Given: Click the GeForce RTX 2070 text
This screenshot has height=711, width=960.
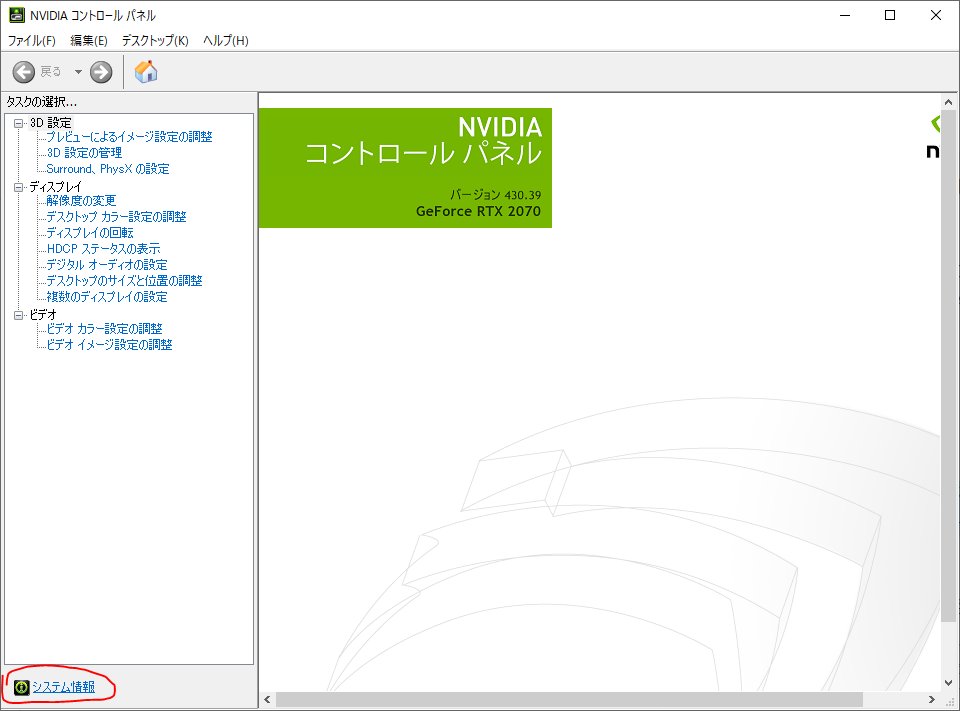Looking at the screenshot, I should [x=478, y=211].
